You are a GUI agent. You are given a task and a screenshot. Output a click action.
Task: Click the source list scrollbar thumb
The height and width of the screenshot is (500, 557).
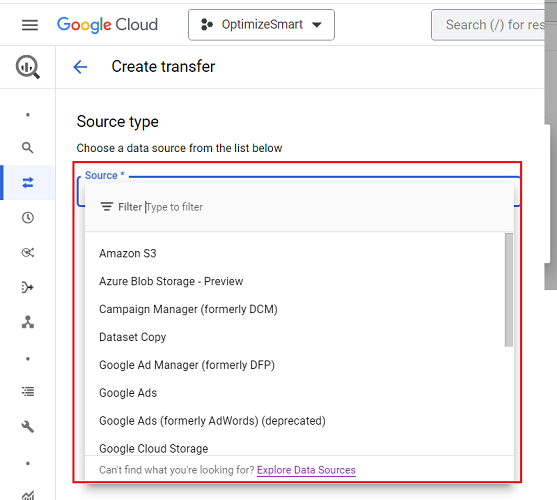click(x=509, y=289)
